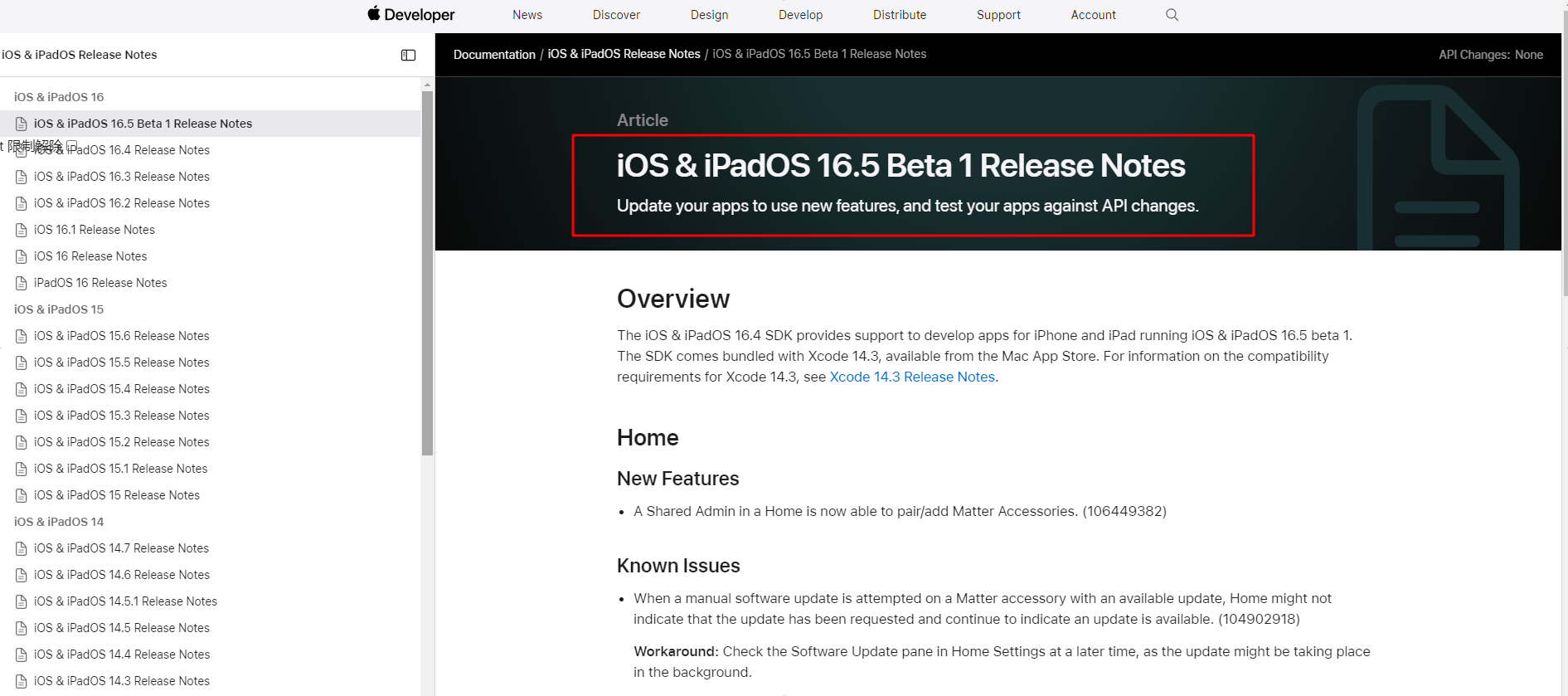Open iOS & iPadOS 15 Release Notes
Screen dimensions: 1568x696
coord(117,495)
